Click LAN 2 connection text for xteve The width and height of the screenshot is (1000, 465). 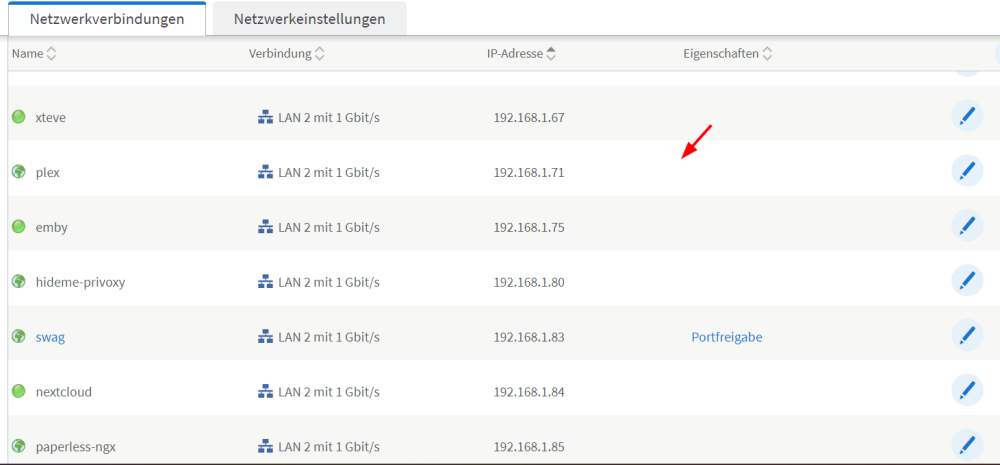pyautogui.click(x=329, y=118)
